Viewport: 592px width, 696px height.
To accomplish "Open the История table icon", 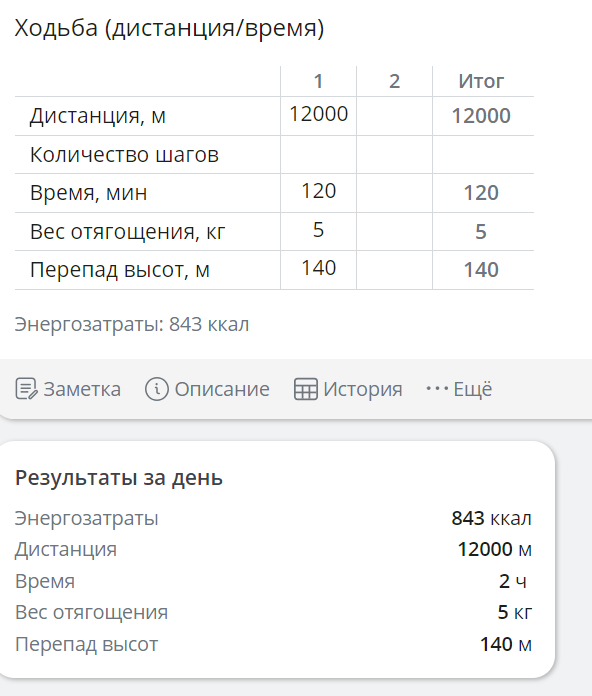I will pyautogui.click(x=305, y=389).
